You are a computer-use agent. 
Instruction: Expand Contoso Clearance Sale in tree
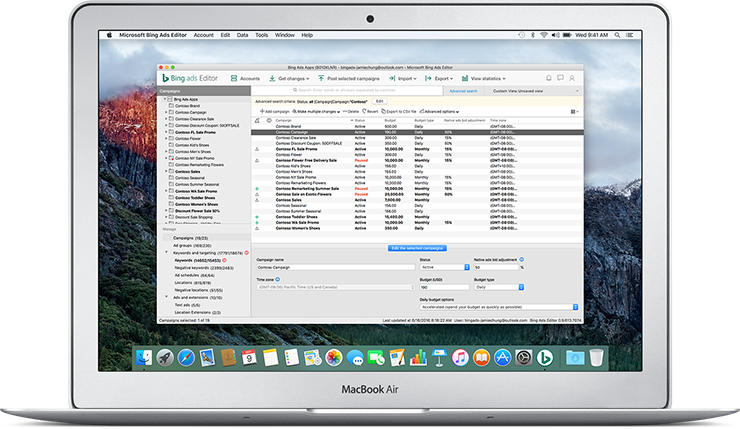pyautogui.click(x=167, y=119)
